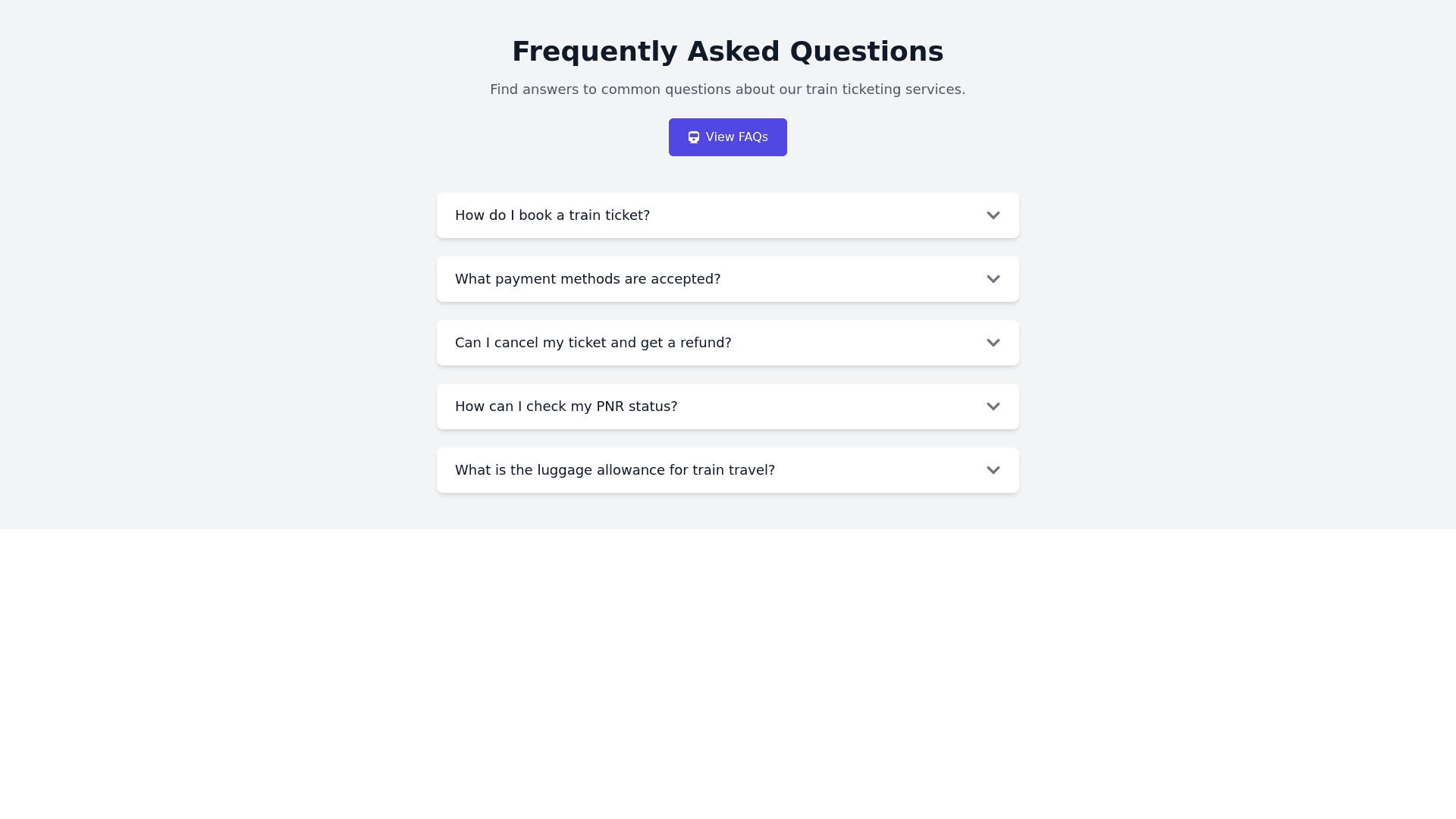Click the train icon in View FAQs button
The image size is (1456, 819).
tap(693, 137)
